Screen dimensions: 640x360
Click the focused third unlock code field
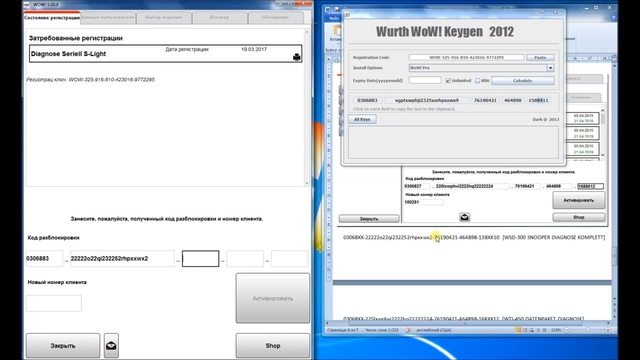[x=200, y=259]
